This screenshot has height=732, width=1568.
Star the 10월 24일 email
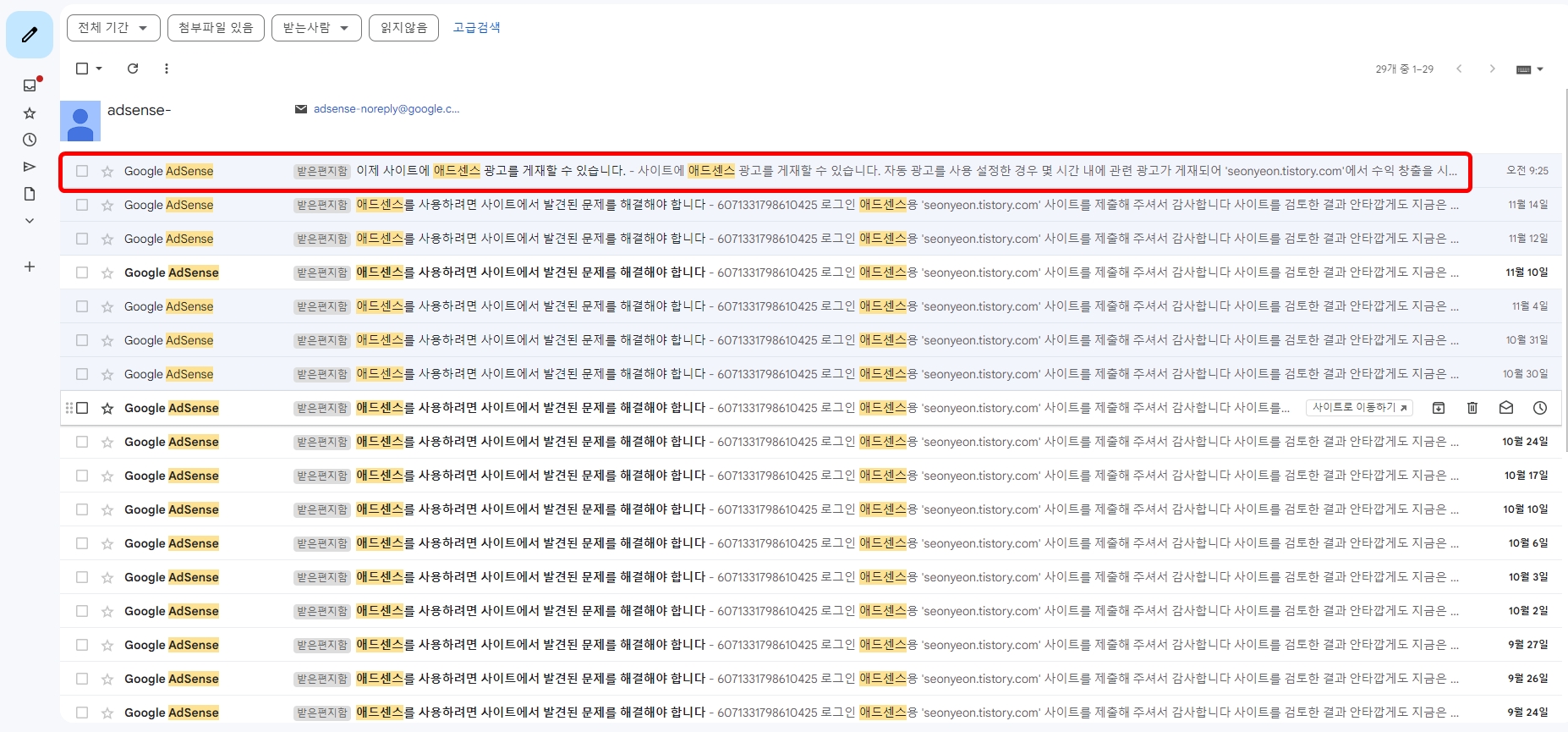(107, 442)
